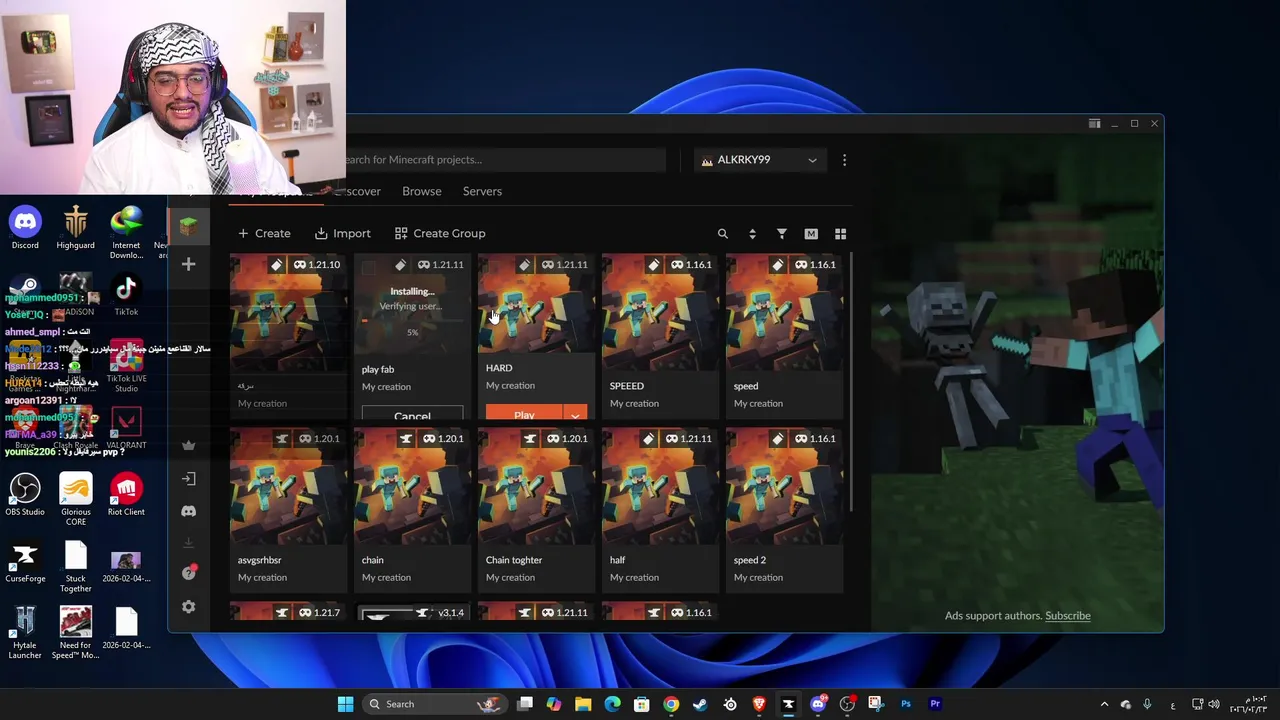The height and width of the screenshot is (720, 1280).
Task: Open Premiere Pro from taskbar
Action: (935, 704)
